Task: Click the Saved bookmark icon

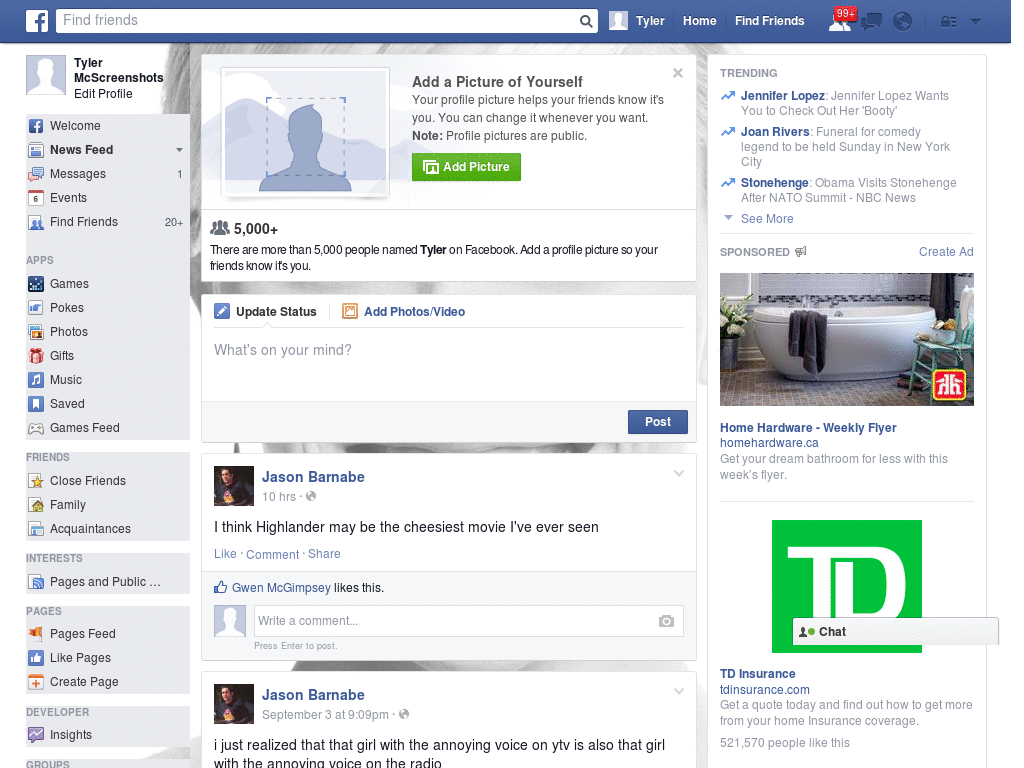Action: coord(36,404)
